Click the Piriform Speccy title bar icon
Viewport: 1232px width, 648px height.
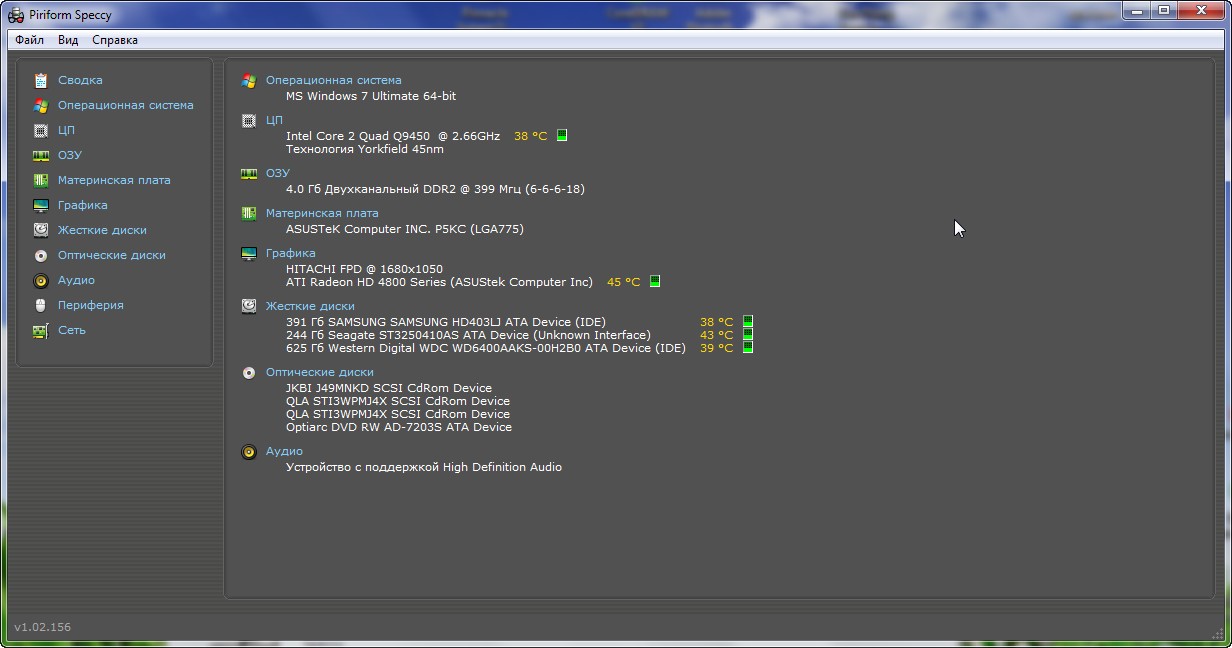coord(16,15)
